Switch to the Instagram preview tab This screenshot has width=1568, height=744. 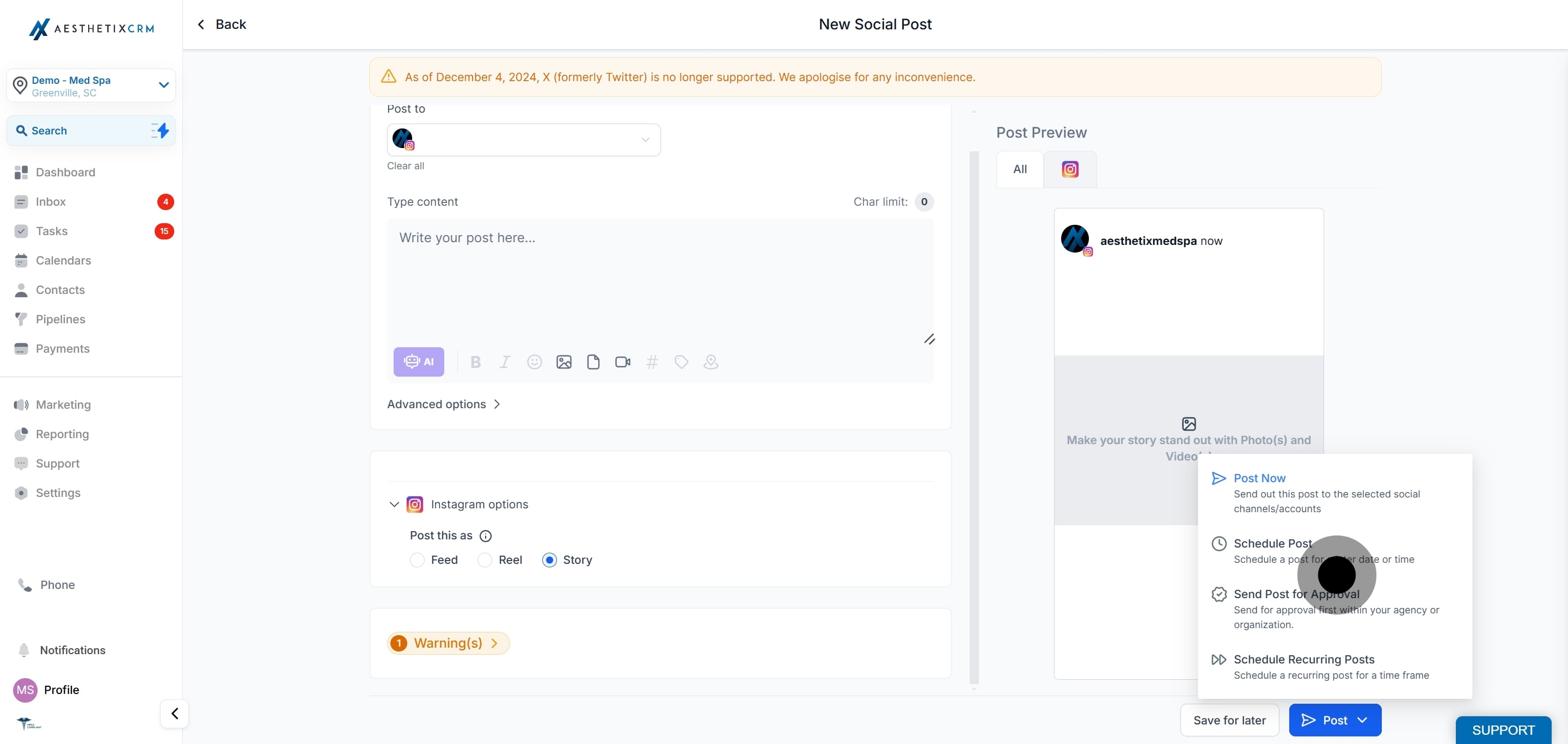point(1069,169)
